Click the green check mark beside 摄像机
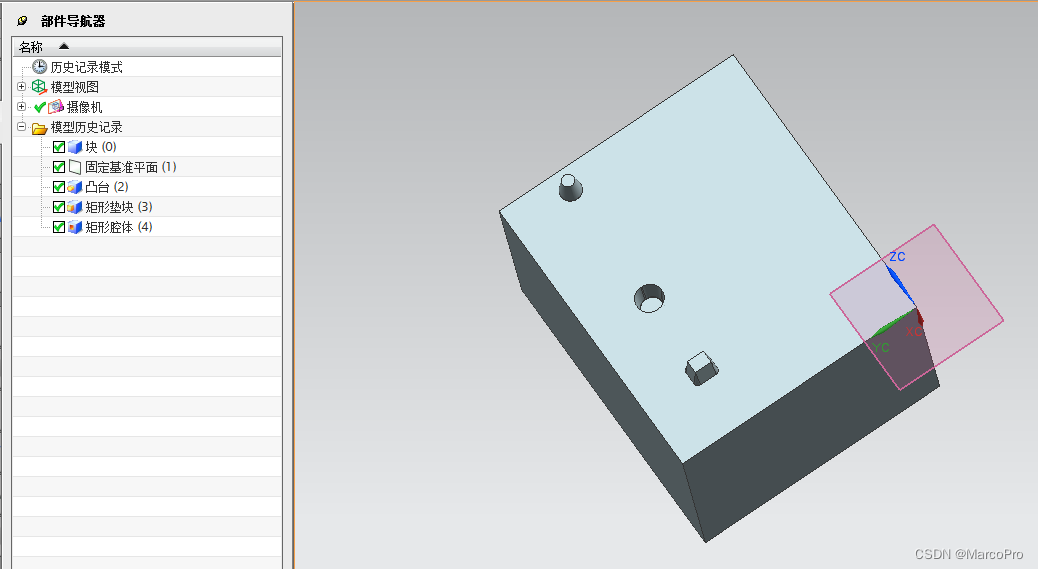This screenshot has width=1038, height=569. point(40,107)
